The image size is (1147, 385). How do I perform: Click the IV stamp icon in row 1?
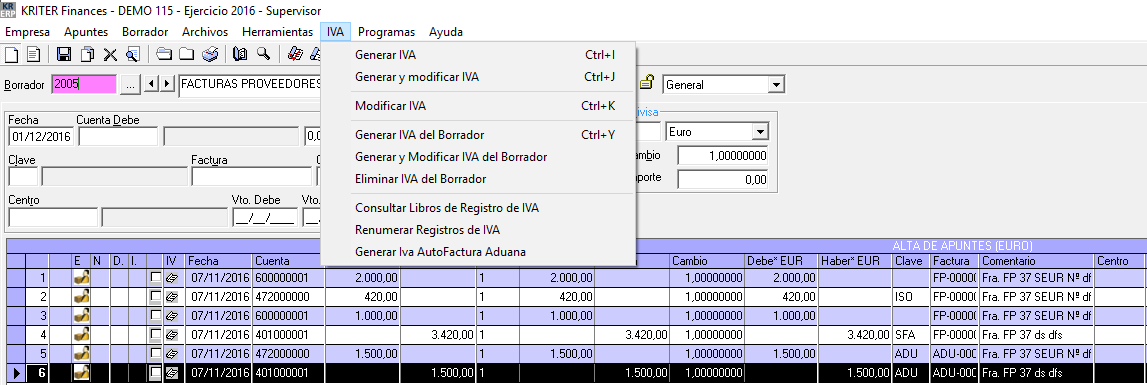pyautogui.click(x=171, y=279)
